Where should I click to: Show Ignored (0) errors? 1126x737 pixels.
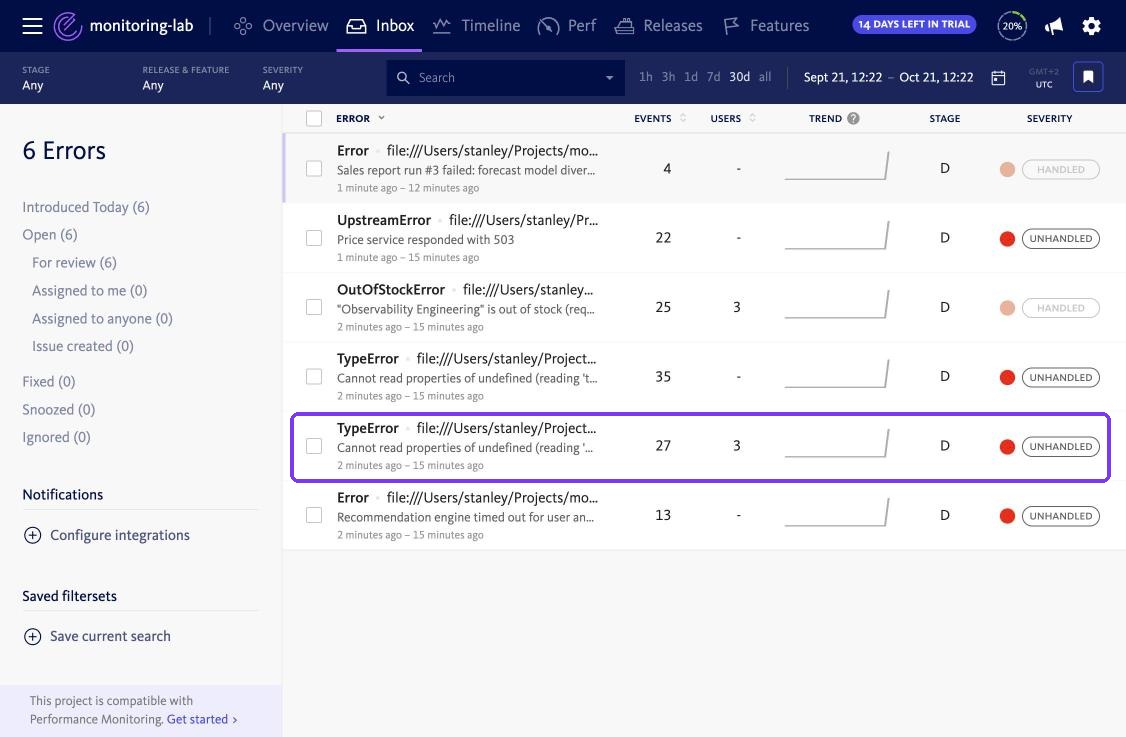pos(56,437)
